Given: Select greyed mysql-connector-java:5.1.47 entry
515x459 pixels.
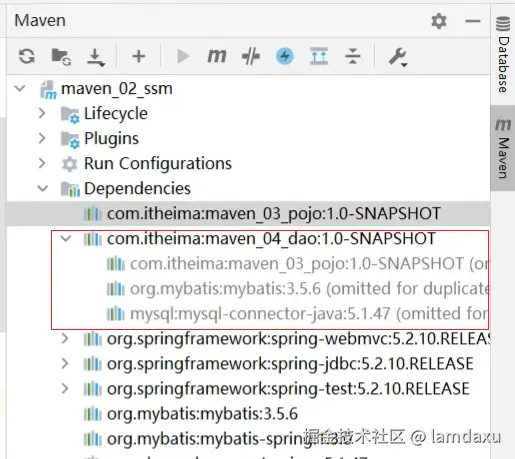Looking at the screenshot, I should [309, 314].
